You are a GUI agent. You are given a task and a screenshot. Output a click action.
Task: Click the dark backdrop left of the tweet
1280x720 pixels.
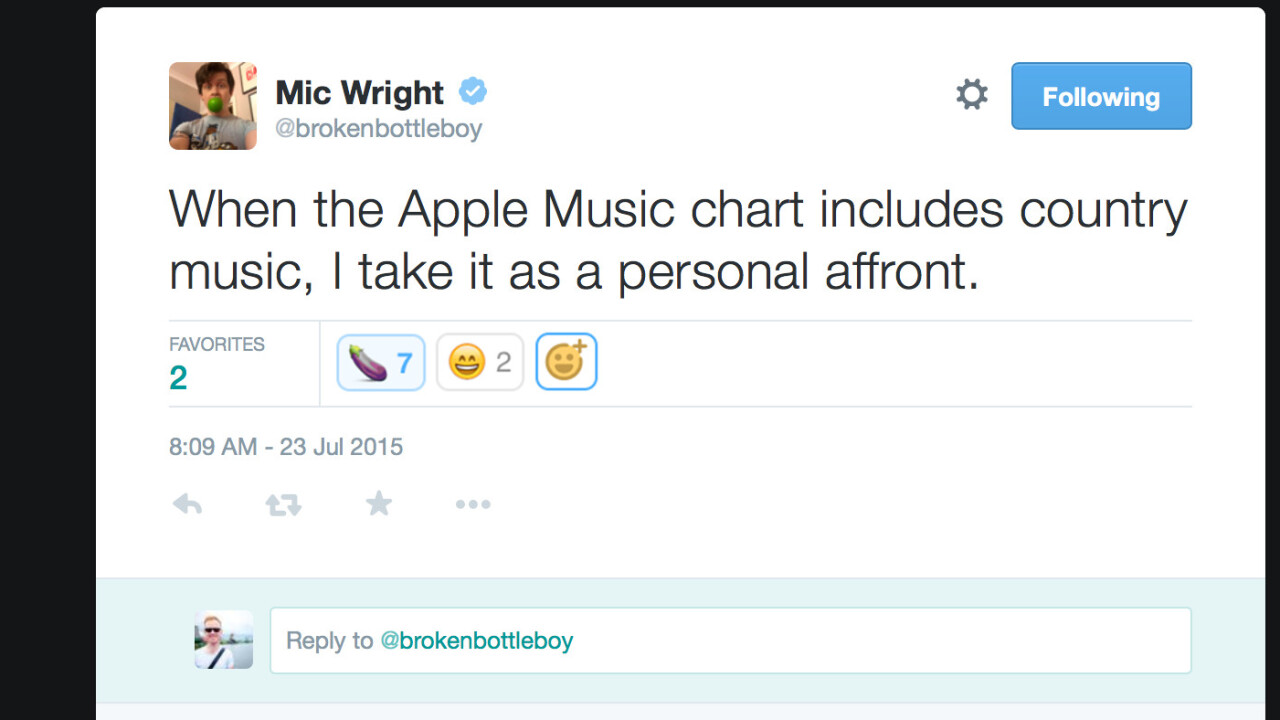click(47, 360)
